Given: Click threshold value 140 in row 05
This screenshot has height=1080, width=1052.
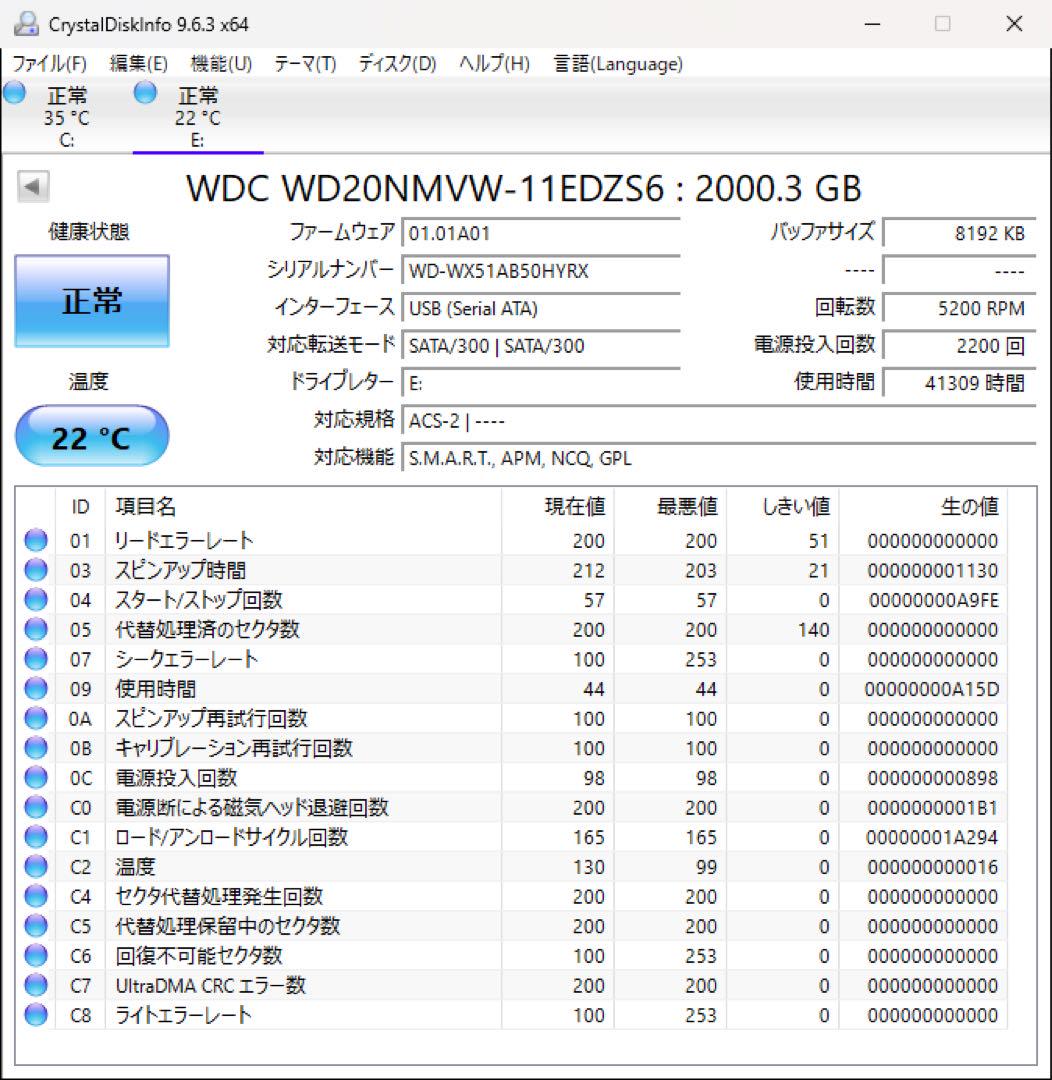Looking at the screenshot, I should pos(814,630).
